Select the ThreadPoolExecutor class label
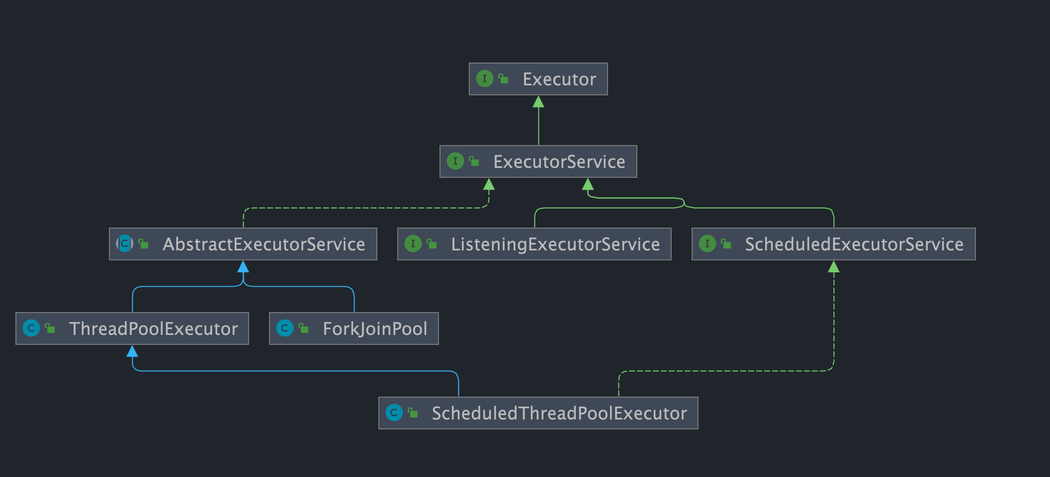Screen dimensions: 1050x477 click(x=153, y=328)
